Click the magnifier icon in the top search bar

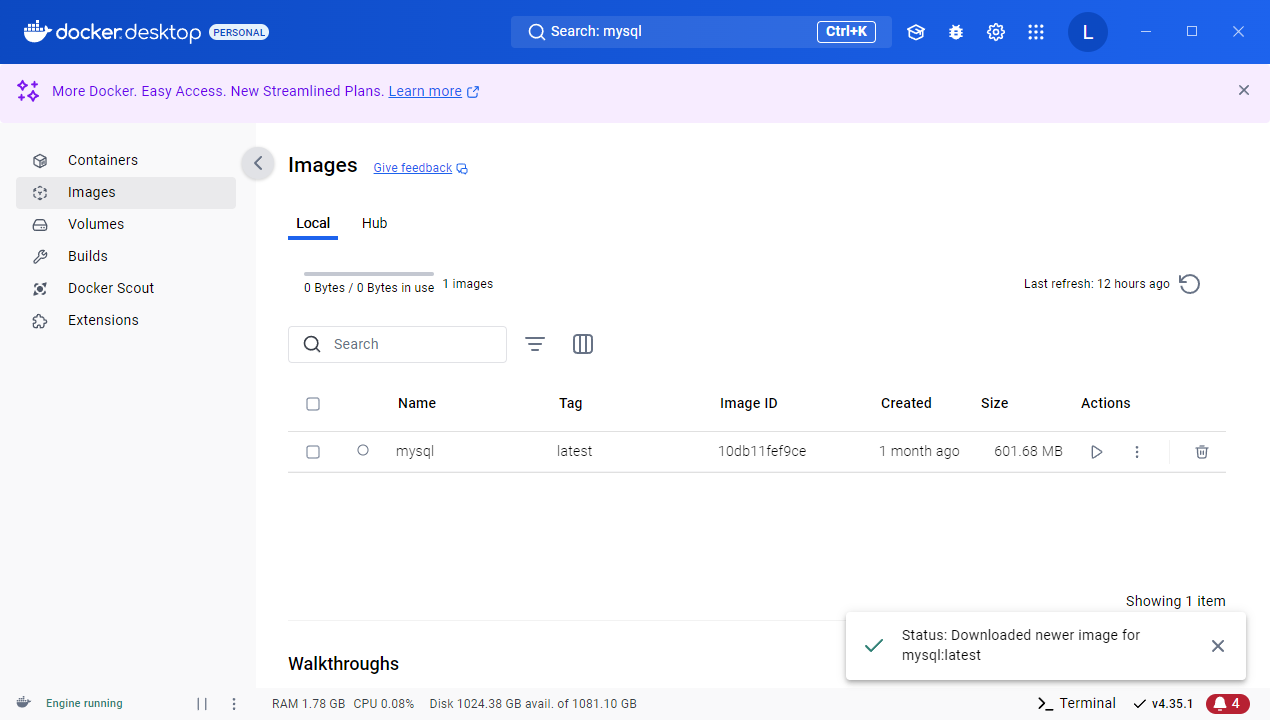(537, 32)
